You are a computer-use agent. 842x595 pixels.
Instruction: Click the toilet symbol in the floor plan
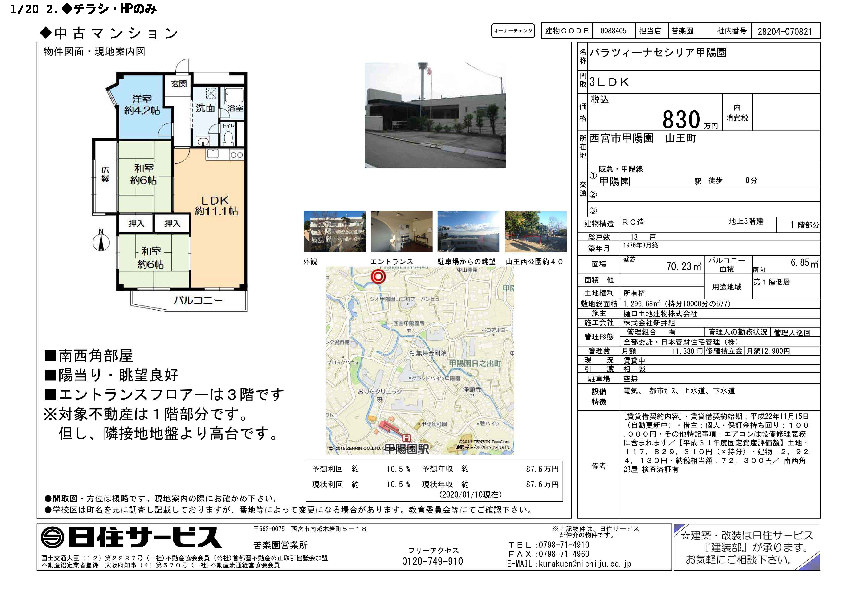coord(227,137)
